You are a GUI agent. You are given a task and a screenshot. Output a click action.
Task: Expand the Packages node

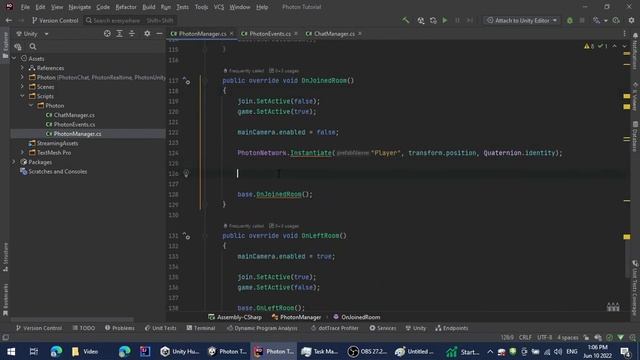[x=14, y=162]
